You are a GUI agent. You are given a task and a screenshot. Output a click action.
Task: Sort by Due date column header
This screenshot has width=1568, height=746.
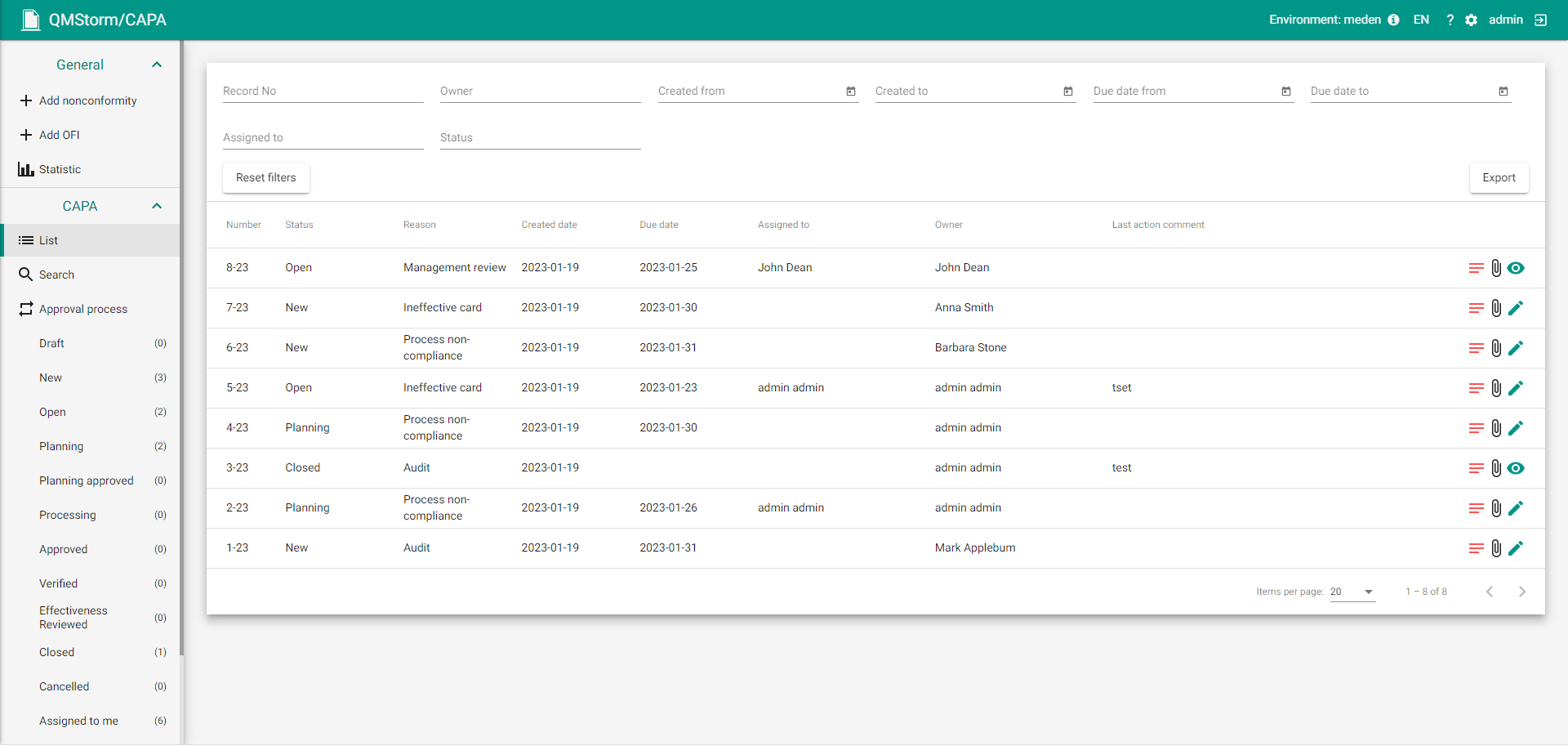click(658, 225)
